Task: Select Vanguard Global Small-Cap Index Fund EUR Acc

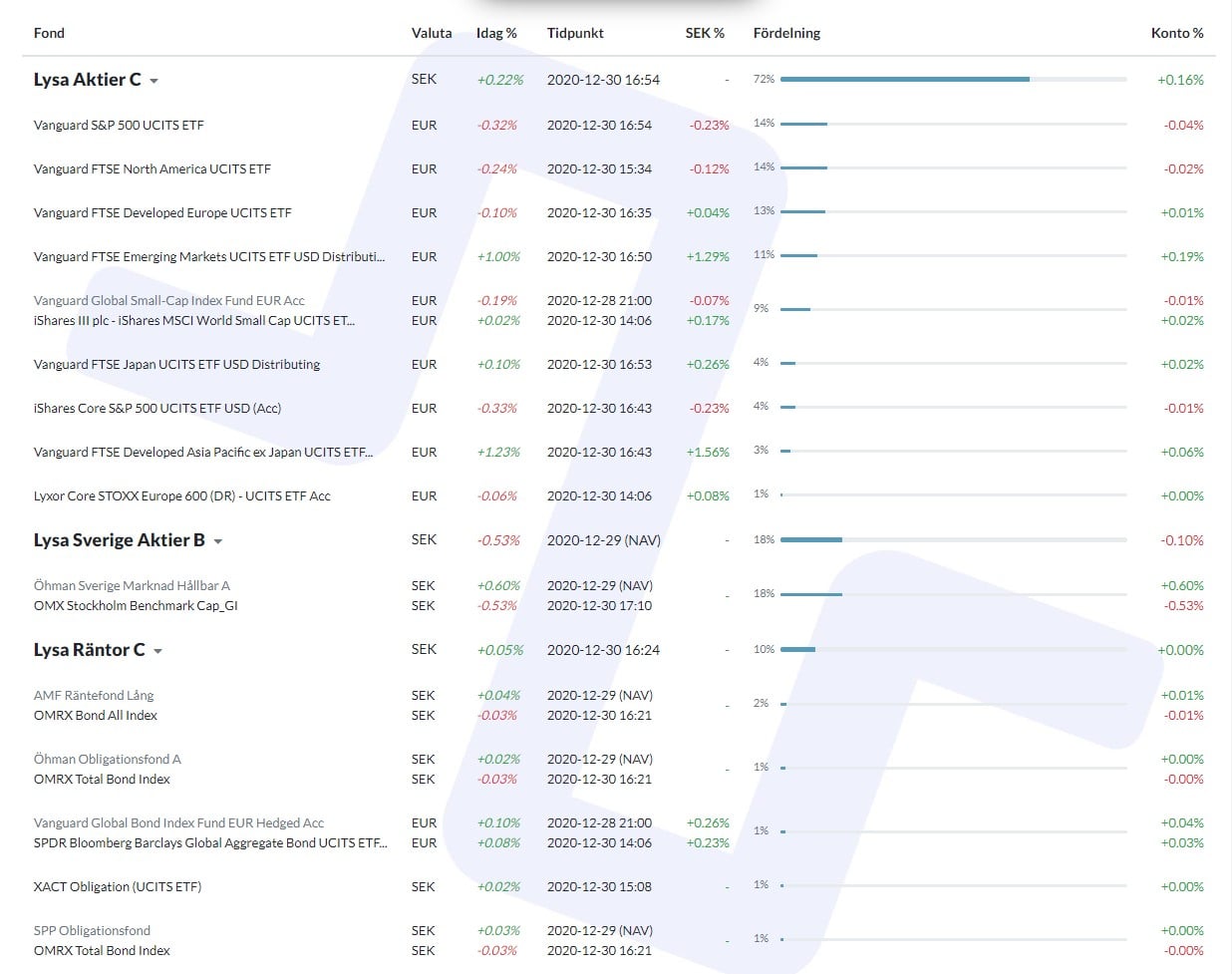Action: (169, 300)
